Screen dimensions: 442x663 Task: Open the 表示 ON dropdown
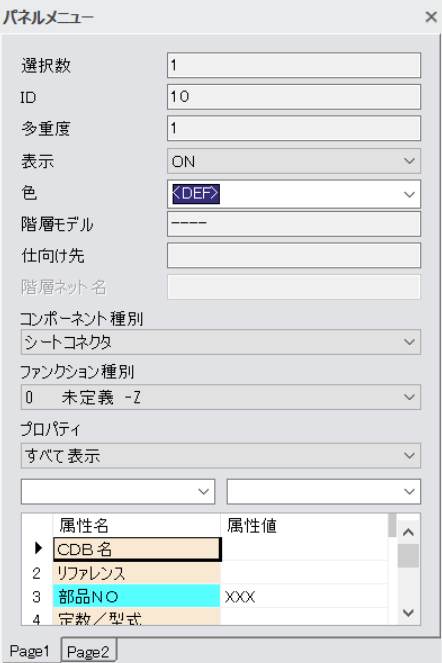pos(294,161)
